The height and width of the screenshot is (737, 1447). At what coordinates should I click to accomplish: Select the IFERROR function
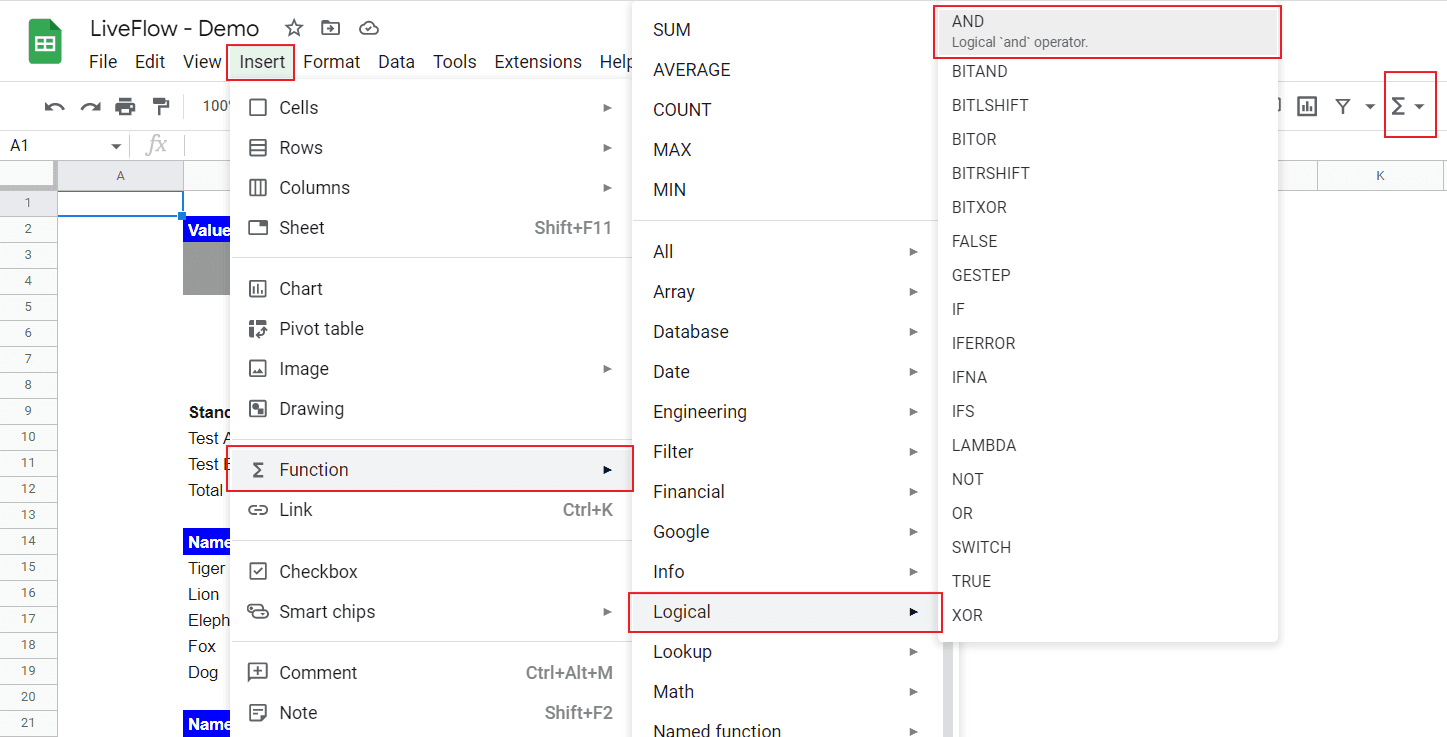[x=1108, y=344]
